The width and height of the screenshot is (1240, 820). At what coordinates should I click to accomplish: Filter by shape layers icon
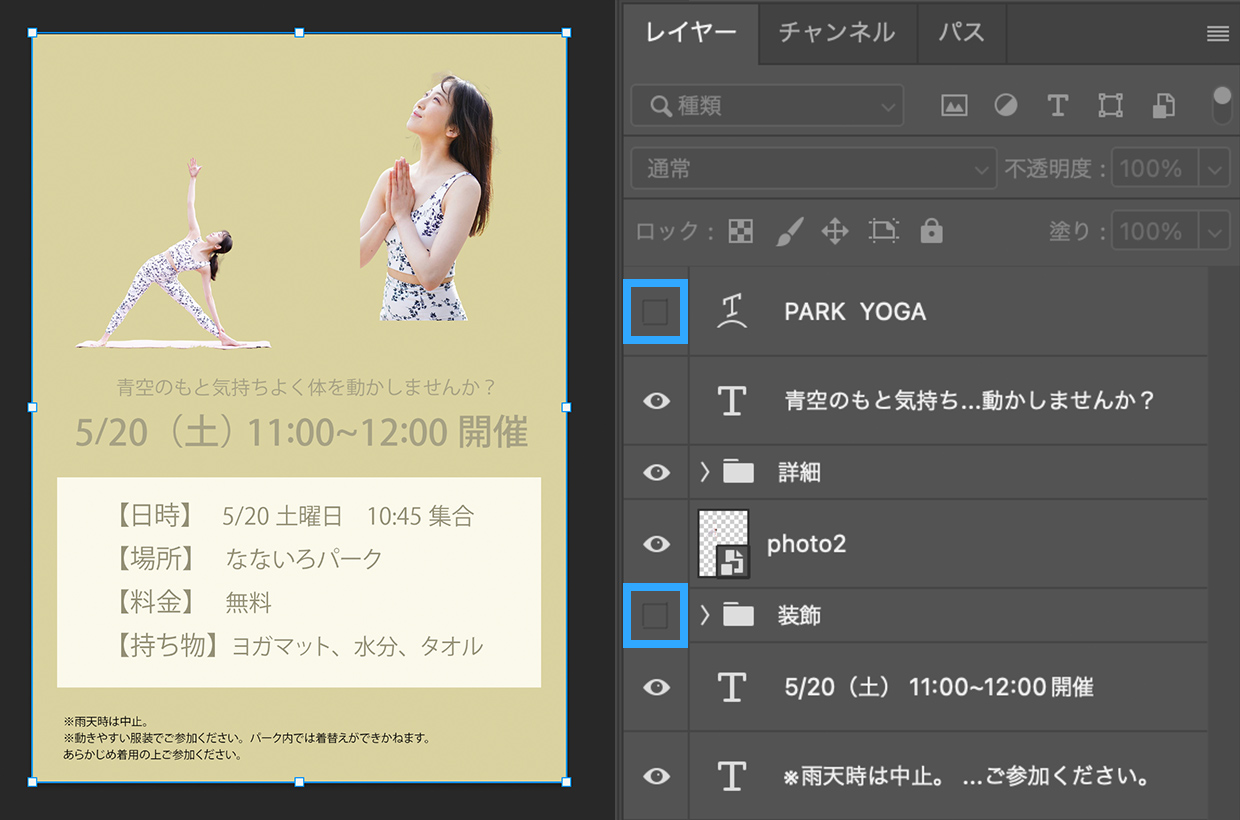pos(1110,105)
